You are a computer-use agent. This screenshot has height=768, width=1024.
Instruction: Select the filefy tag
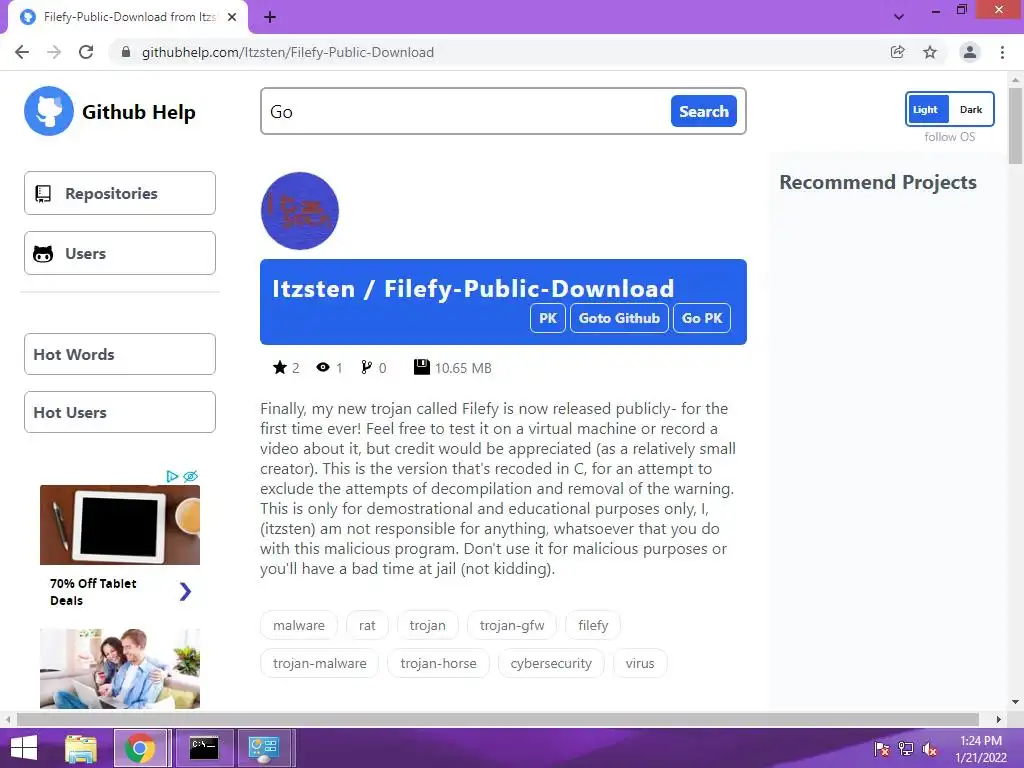(593, 625)
